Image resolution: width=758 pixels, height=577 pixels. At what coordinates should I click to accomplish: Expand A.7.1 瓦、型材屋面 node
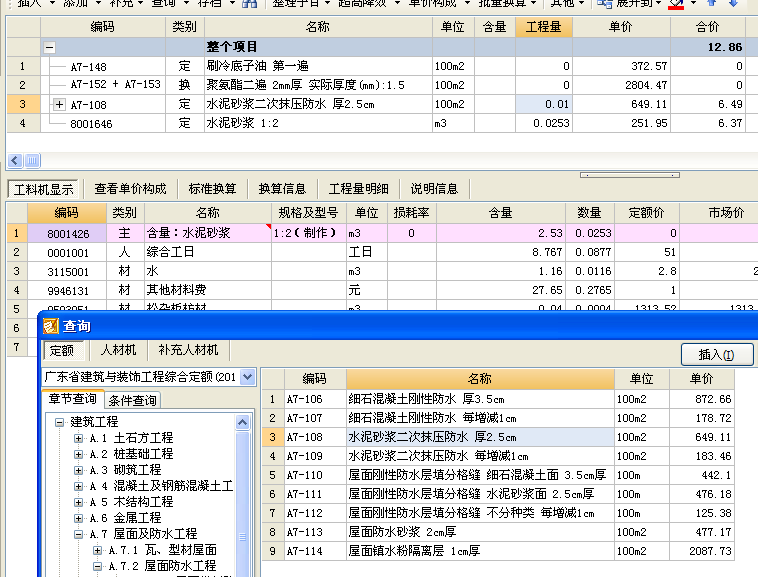[x=97, y=550]
